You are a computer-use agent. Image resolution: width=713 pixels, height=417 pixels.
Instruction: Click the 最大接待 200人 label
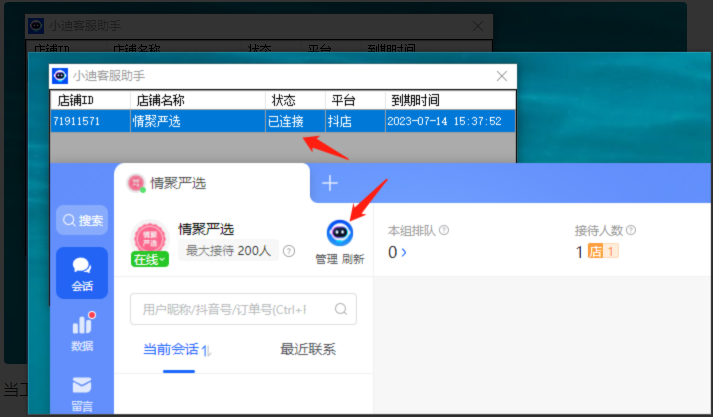pos(228,251)
